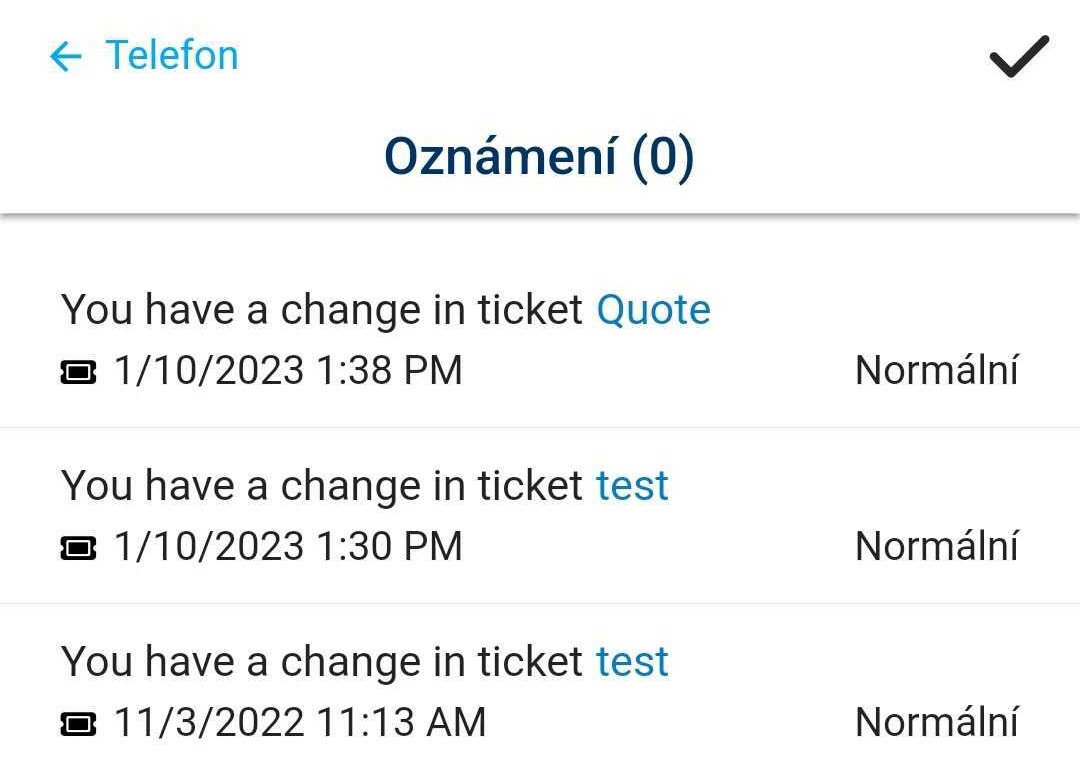
Task: Open the second notification's message text
Action: pos(320,486)
